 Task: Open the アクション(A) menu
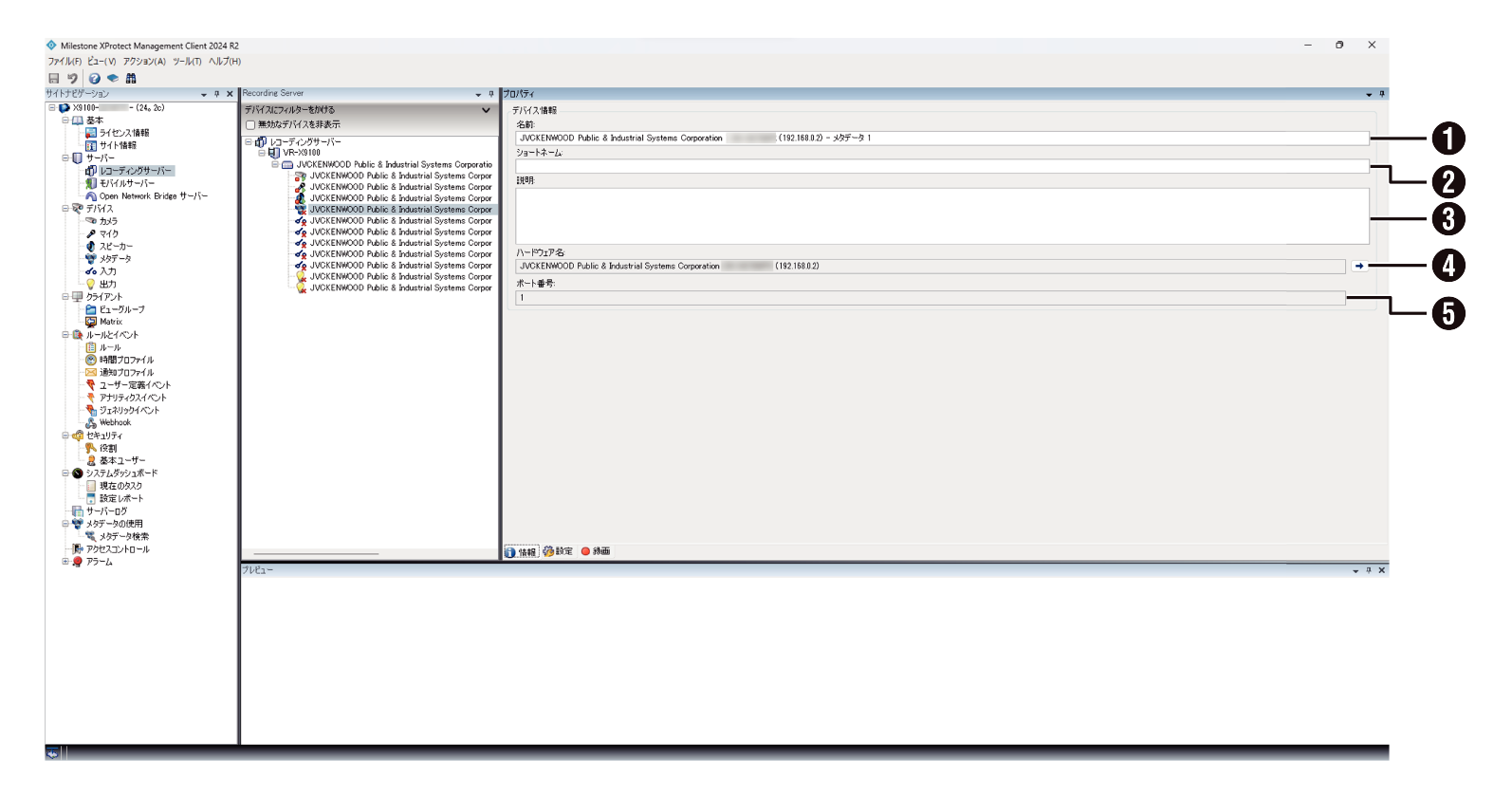coord(144,61)
